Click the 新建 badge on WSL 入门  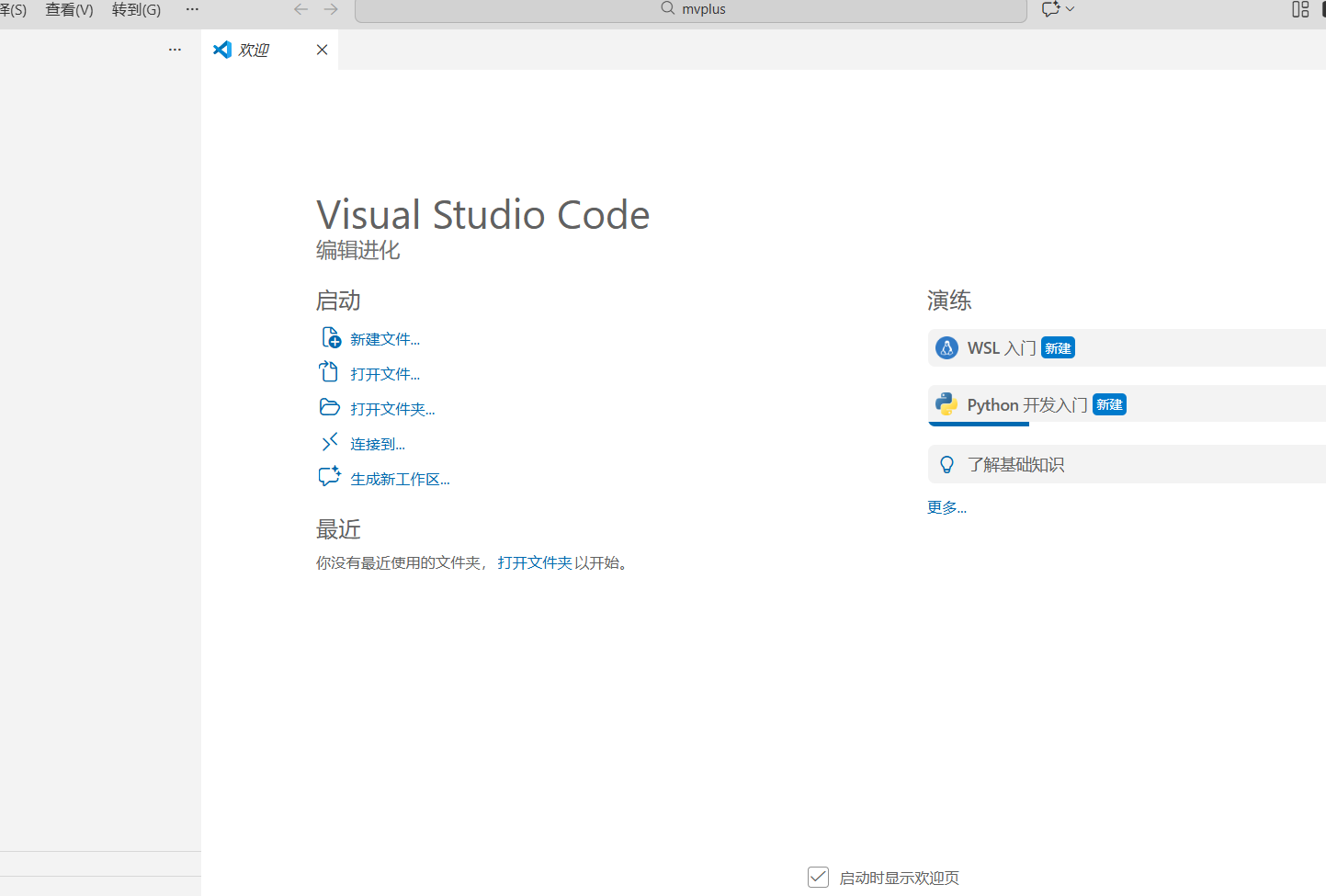(x=1058, y=348)
